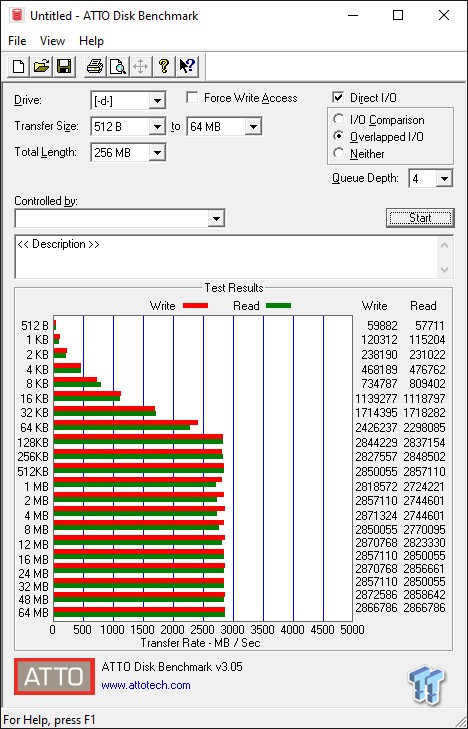Screen dimensions: 468x729
Task: Open Print Preview toolbar icon
Action: tap(118, 66)
